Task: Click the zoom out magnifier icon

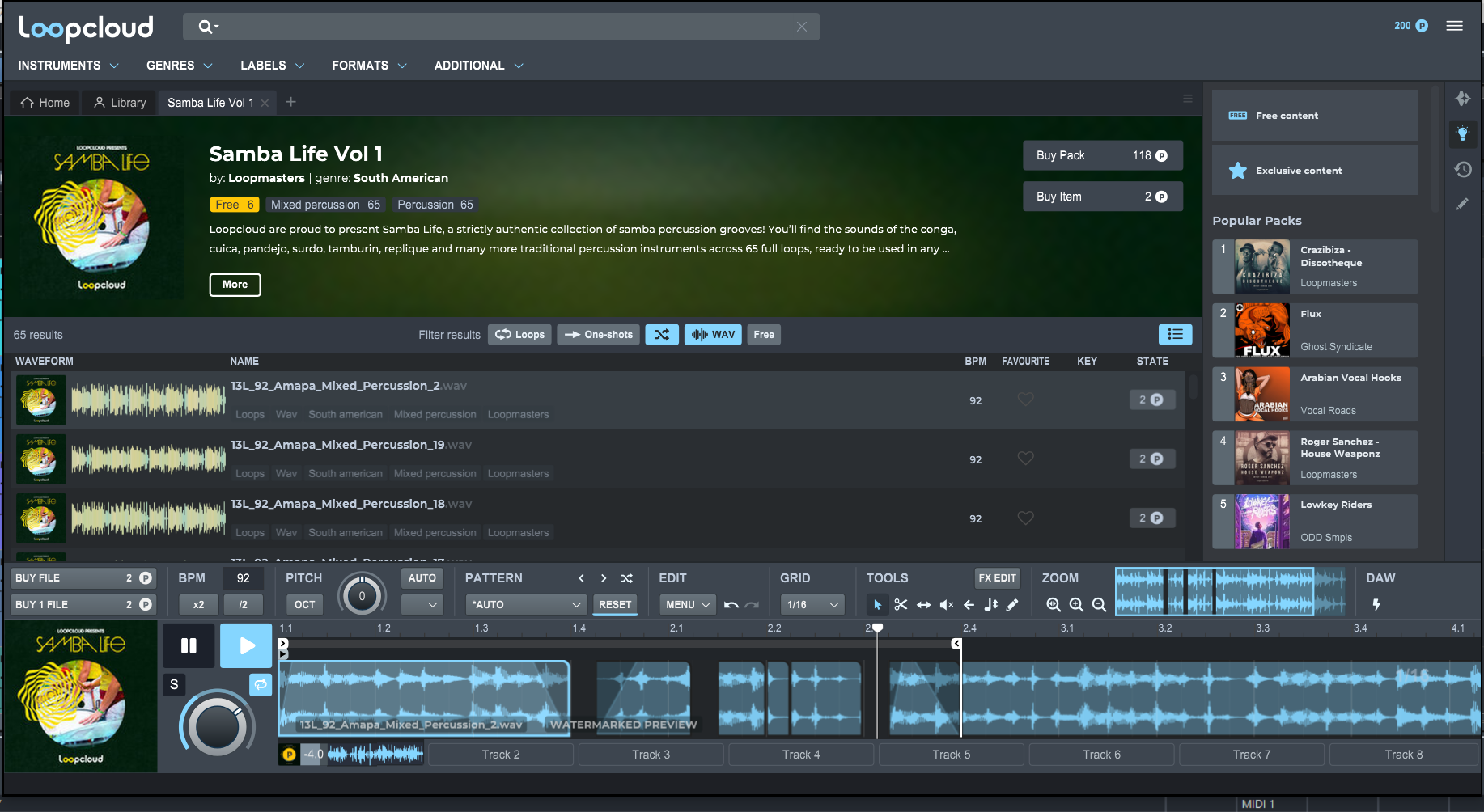Action: point(1099,604)
